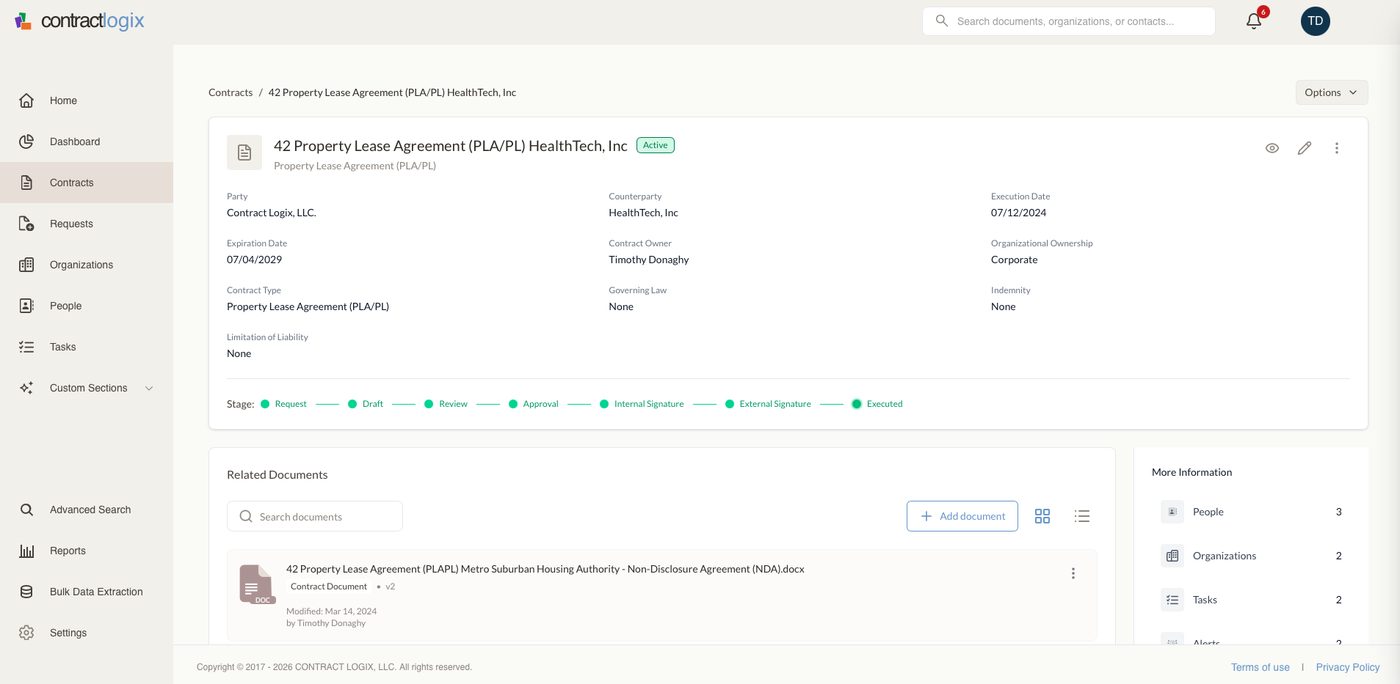Click the Bulk Data Extraction database icon
The width and height of the screenshot is (1400, 684).
tap(27, 592)
